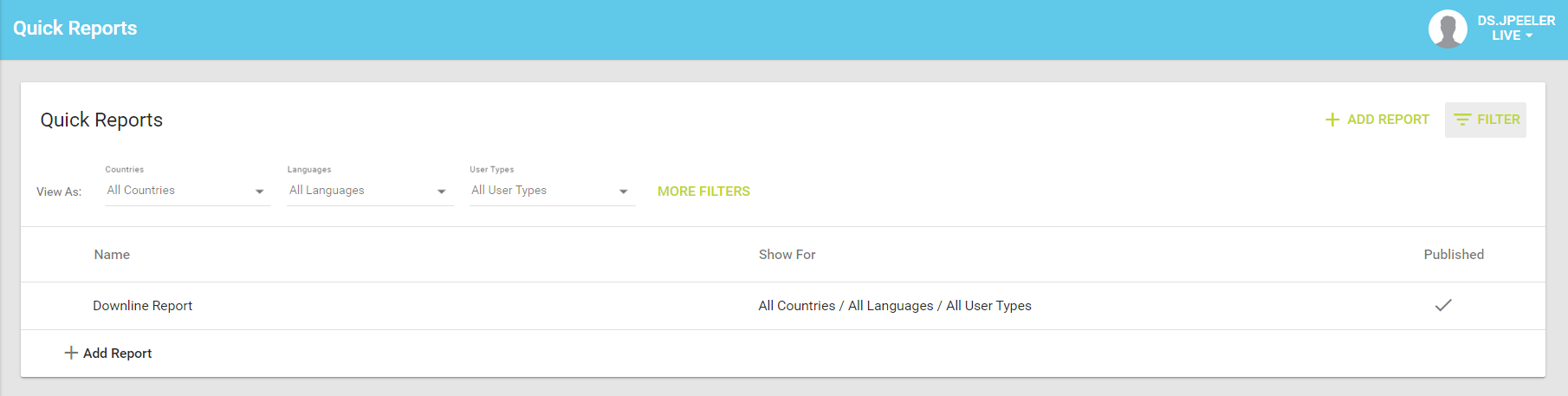Screen dimensions: 1568x396
Task: Click the user profile avatar icon
Action: click(1448, 29)
